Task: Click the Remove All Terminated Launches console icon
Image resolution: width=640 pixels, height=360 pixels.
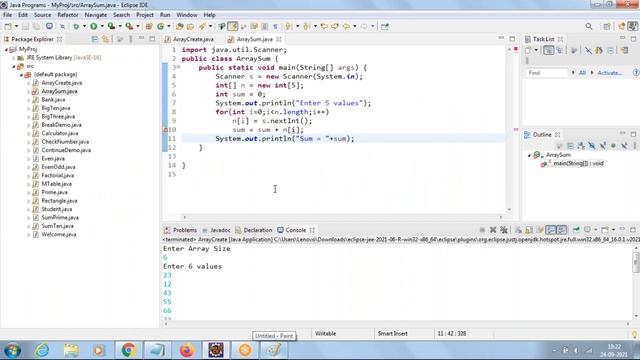Action: click(504, 230)
